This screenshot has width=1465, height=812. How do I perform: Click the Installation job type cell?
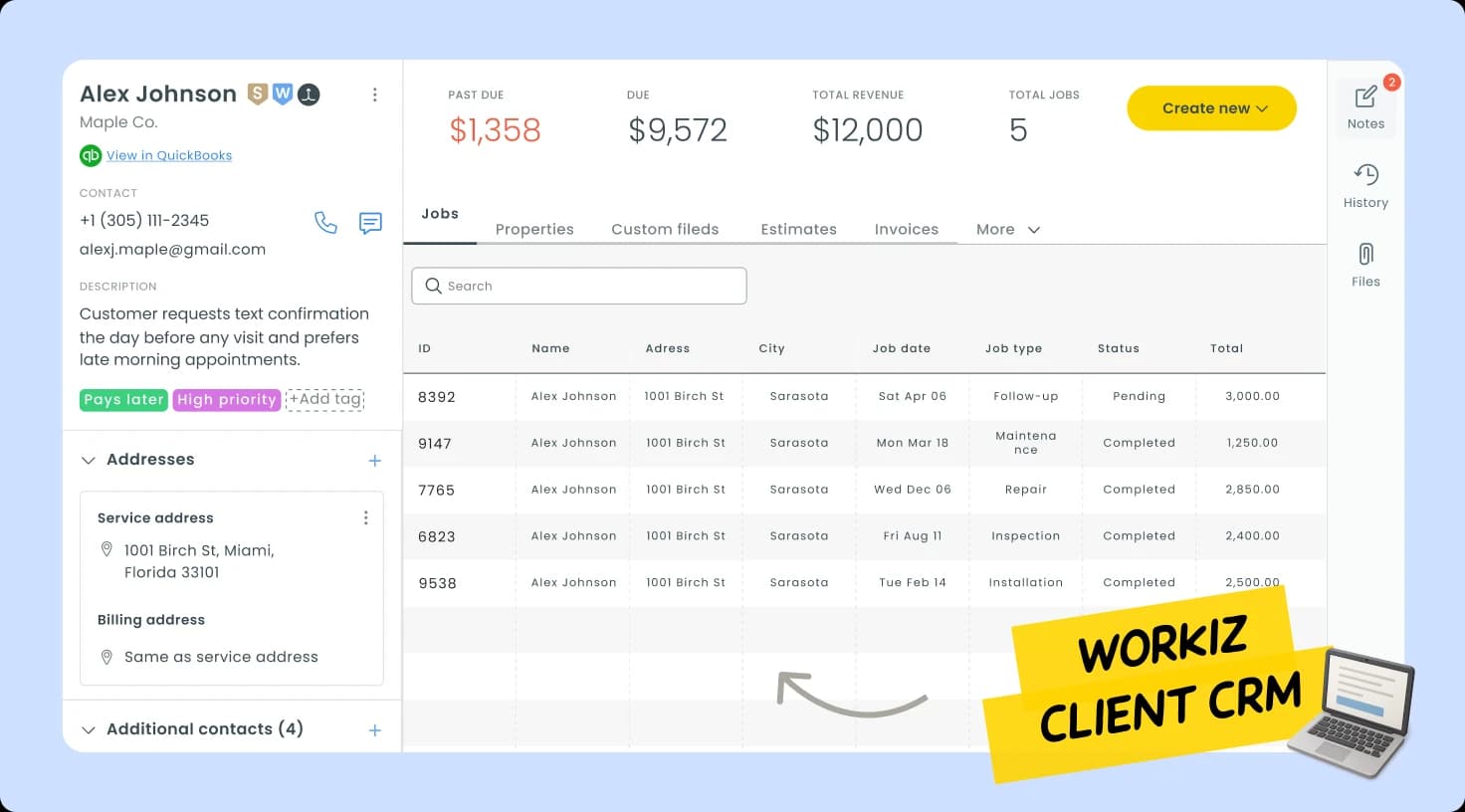[1026, 583]
